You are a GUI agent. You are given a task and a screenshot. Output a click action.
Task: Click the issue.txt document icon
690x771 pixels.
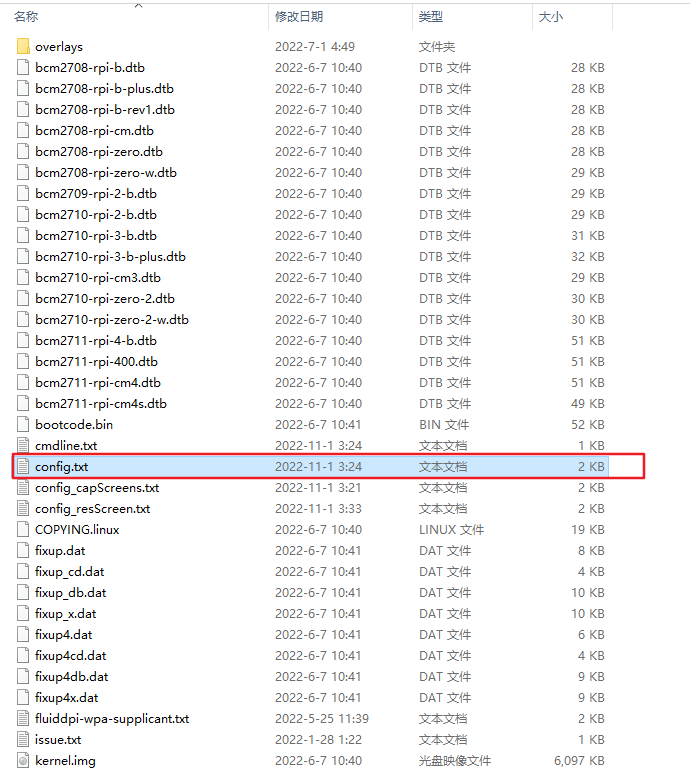pos(23,740)
